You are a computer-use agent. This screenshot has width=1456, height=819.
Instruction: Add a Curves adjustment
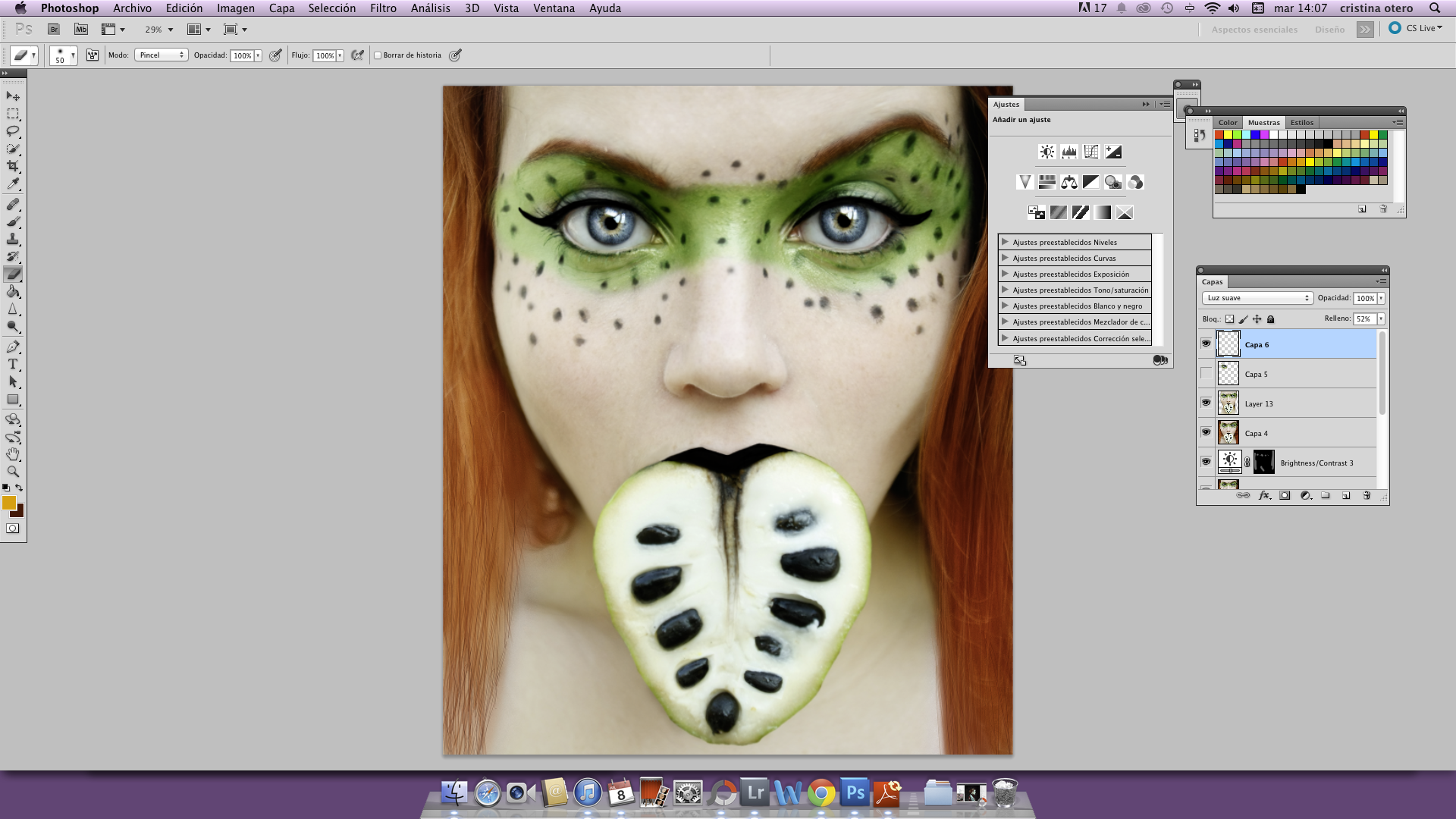[x=1090, y=152]
